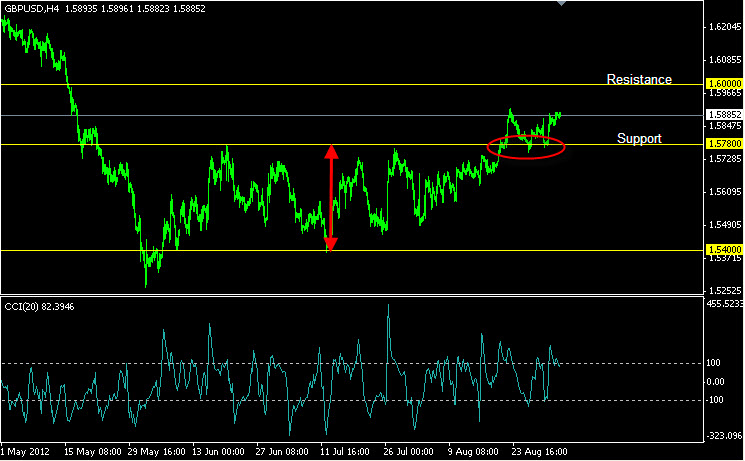Click the 455.5233 CCI scale value

[726, 304]
